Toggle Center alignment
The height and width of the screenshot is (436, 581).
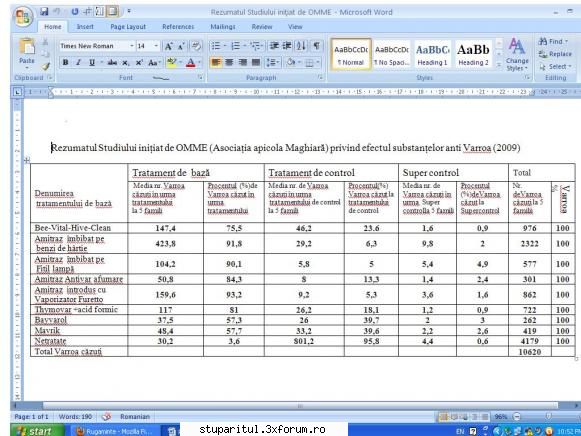tap(229, 62)
